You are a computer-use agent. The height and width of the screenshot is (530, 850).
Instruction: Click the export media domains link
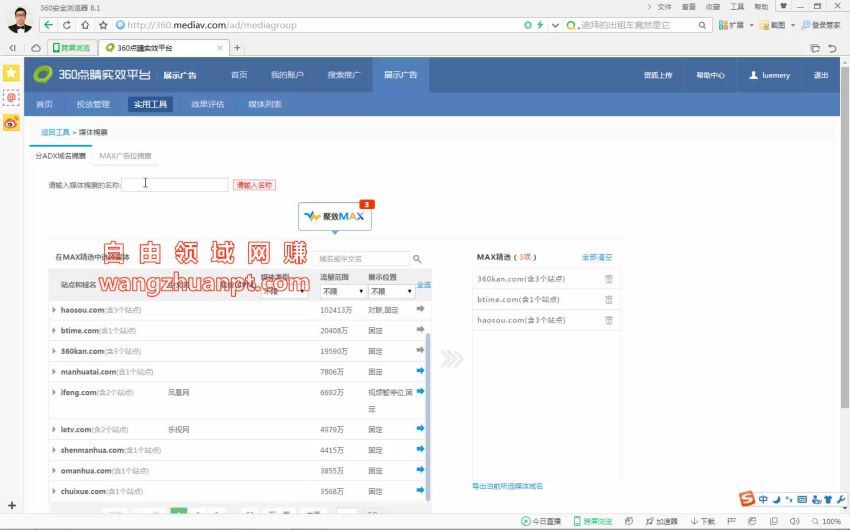click(507, 486)
